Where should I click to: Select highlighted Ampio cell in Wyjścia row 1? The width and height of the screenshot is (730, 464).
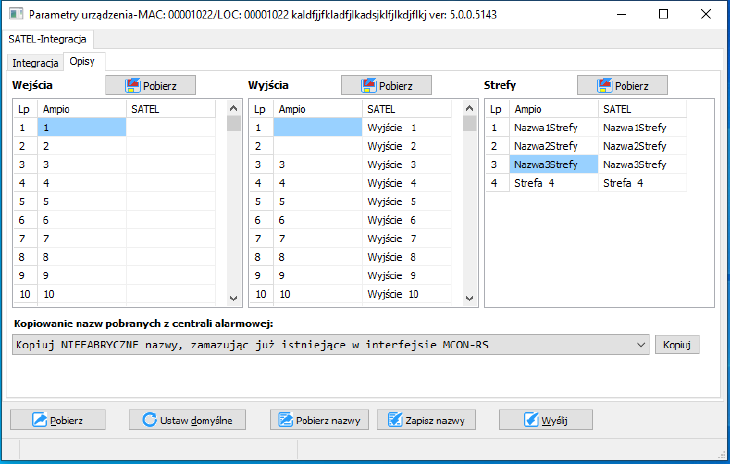tap(318, 127)
